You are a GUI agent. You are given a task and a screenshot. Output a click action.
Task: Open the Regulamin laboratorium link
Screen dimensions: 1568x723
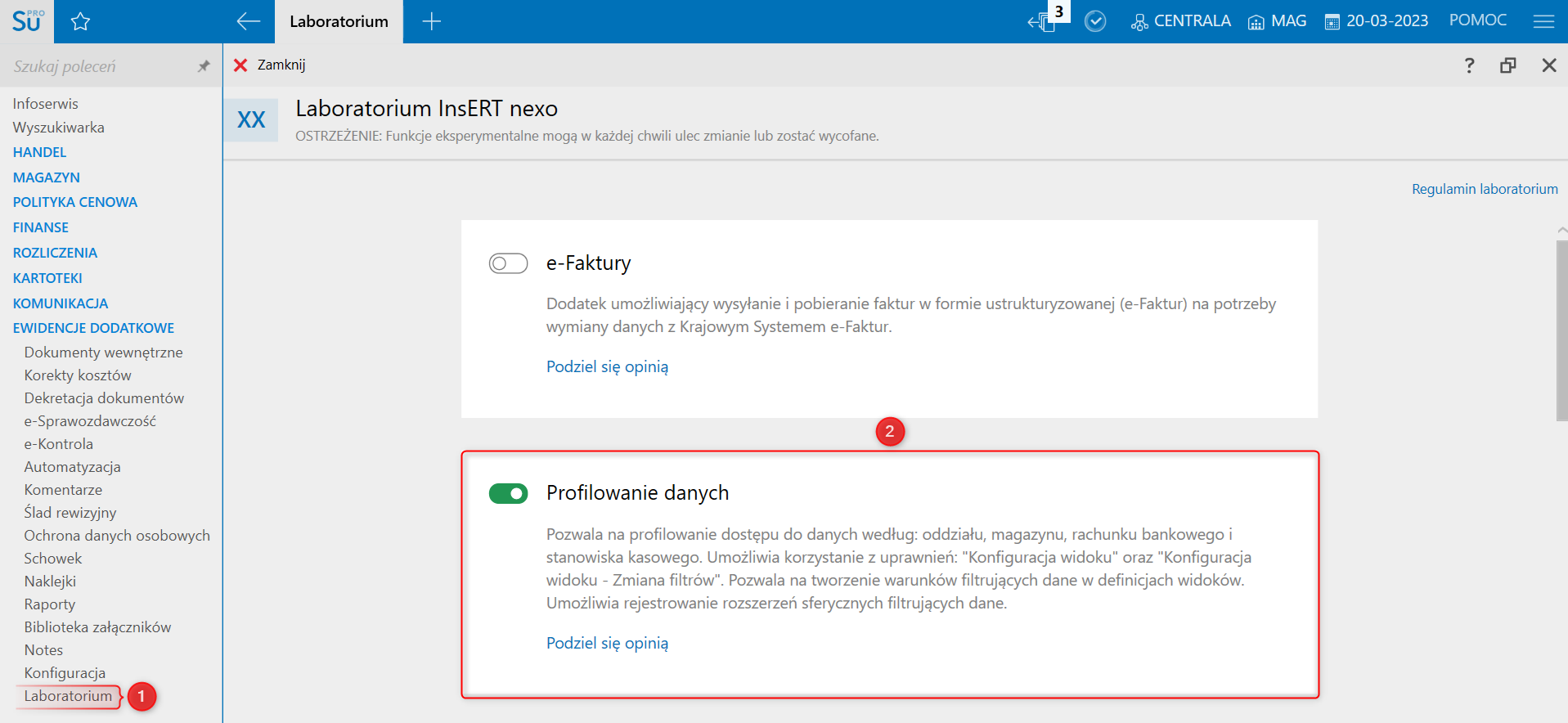tap(1485, 189)
